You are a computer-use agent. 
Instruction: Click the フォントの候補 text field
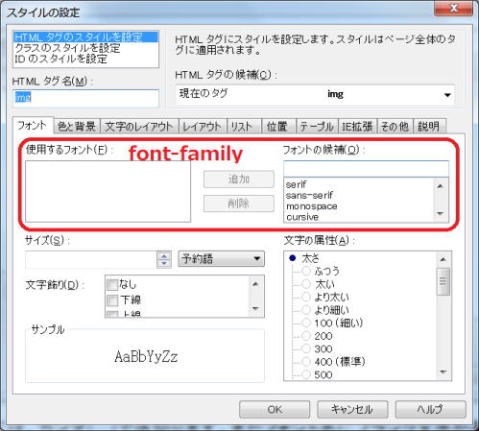366,169
